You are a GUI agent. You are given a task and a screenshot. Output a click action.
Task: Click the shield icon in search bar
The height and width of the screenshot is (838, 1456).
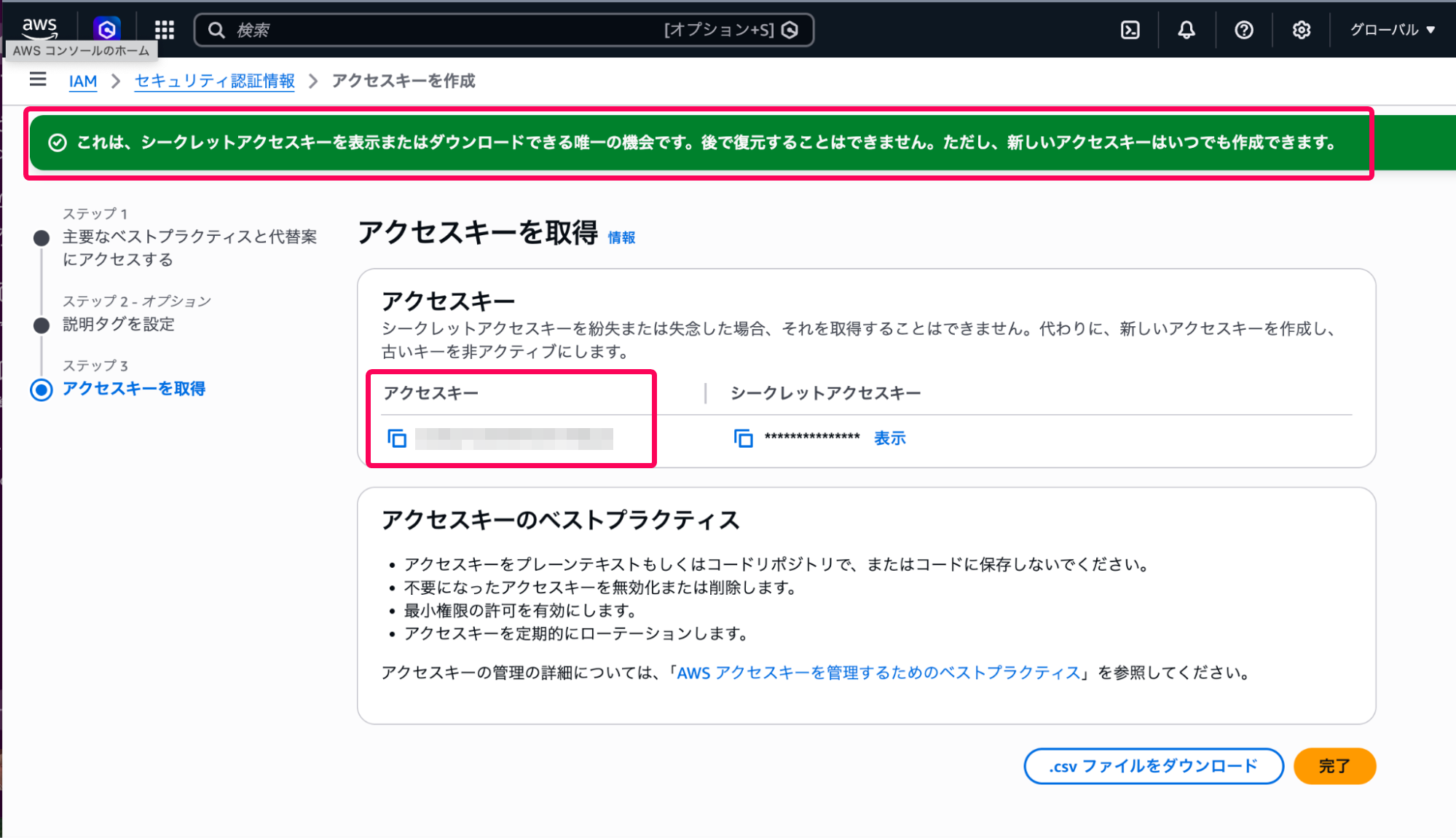click(790, 30)
